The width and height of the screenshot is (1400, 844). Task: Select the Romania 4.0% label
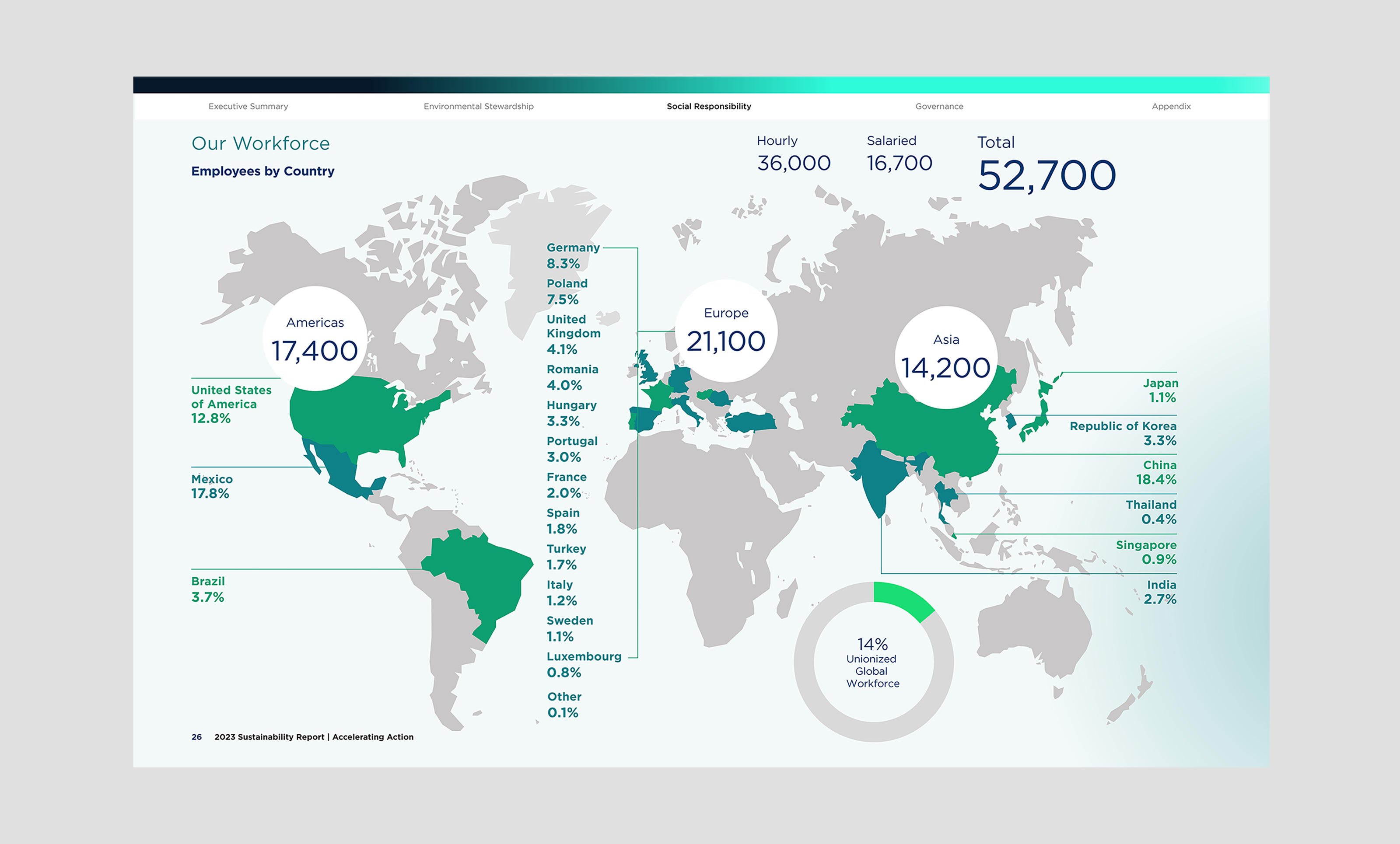click(x=572, y=377)
